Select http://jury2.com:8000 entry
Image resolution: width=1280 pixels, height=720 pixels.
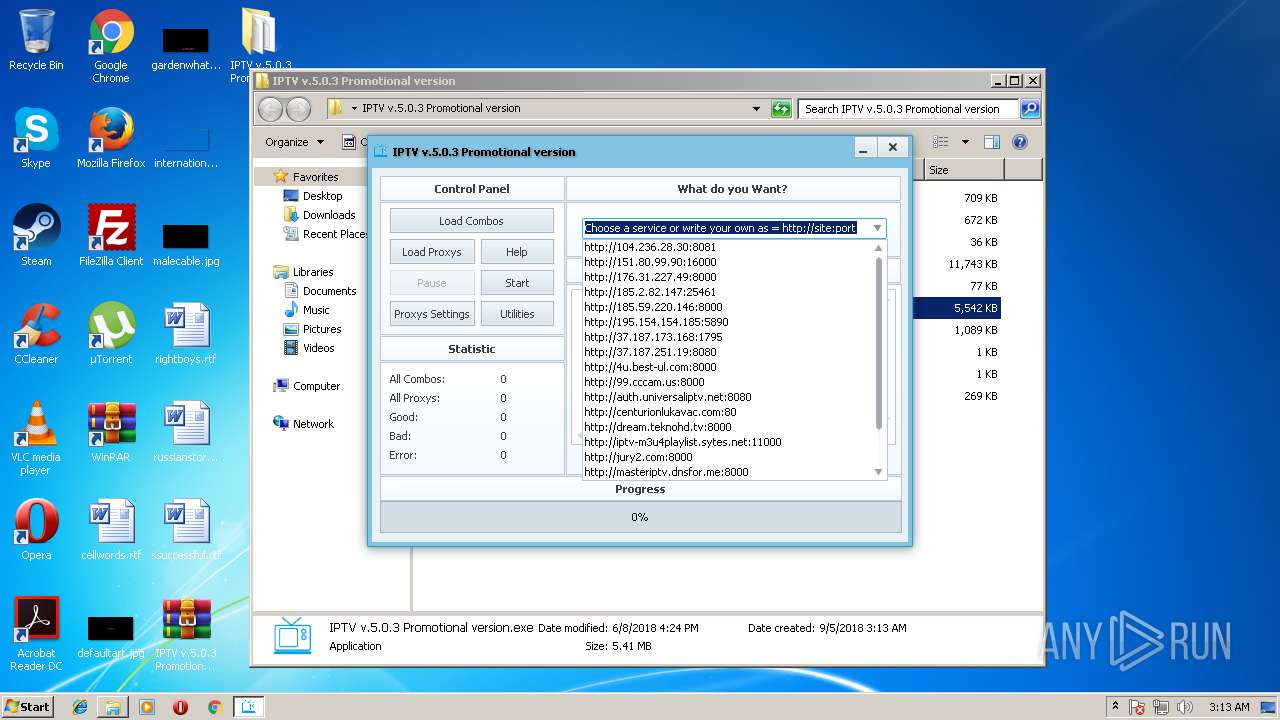(728, 457)
